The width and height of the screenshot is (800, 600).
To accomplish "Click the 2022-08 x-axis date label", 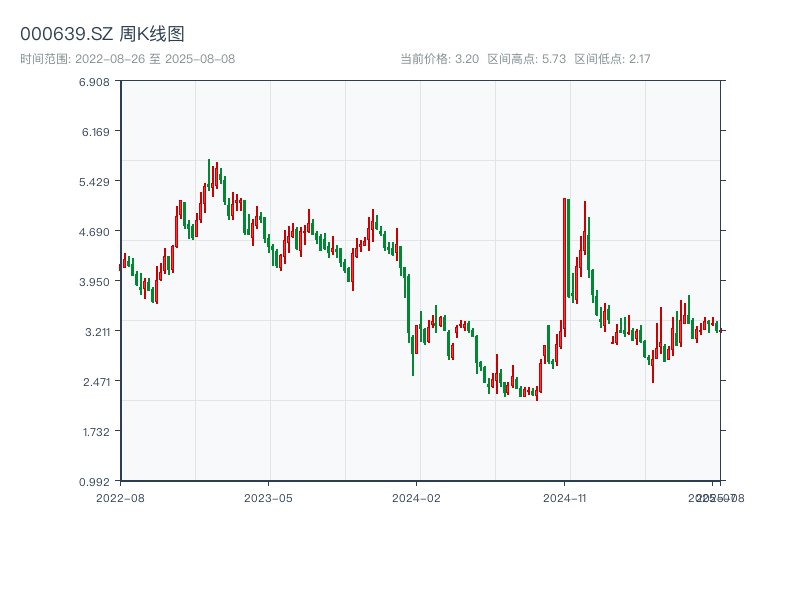I will pyautogui.click(x=120, y=497).
